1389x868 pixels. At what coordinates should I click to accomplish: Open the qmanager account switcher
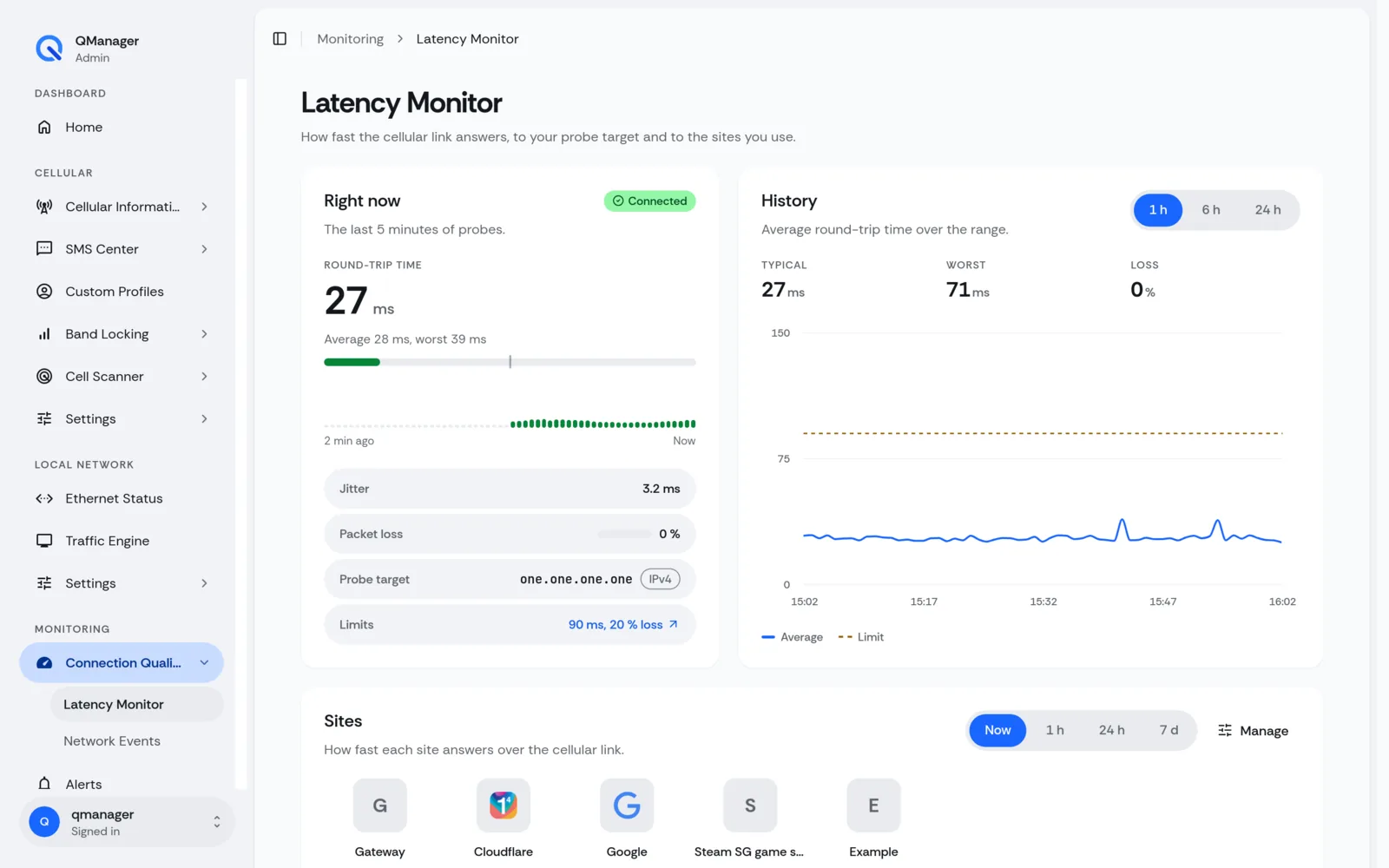tap(127, 822)
